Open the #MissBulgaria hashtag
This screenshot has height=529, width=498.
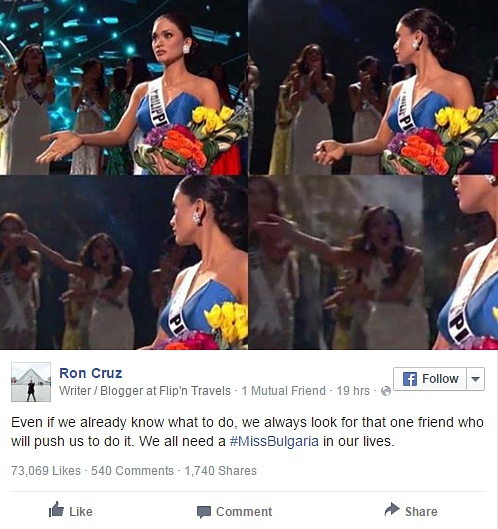[274, 441]
